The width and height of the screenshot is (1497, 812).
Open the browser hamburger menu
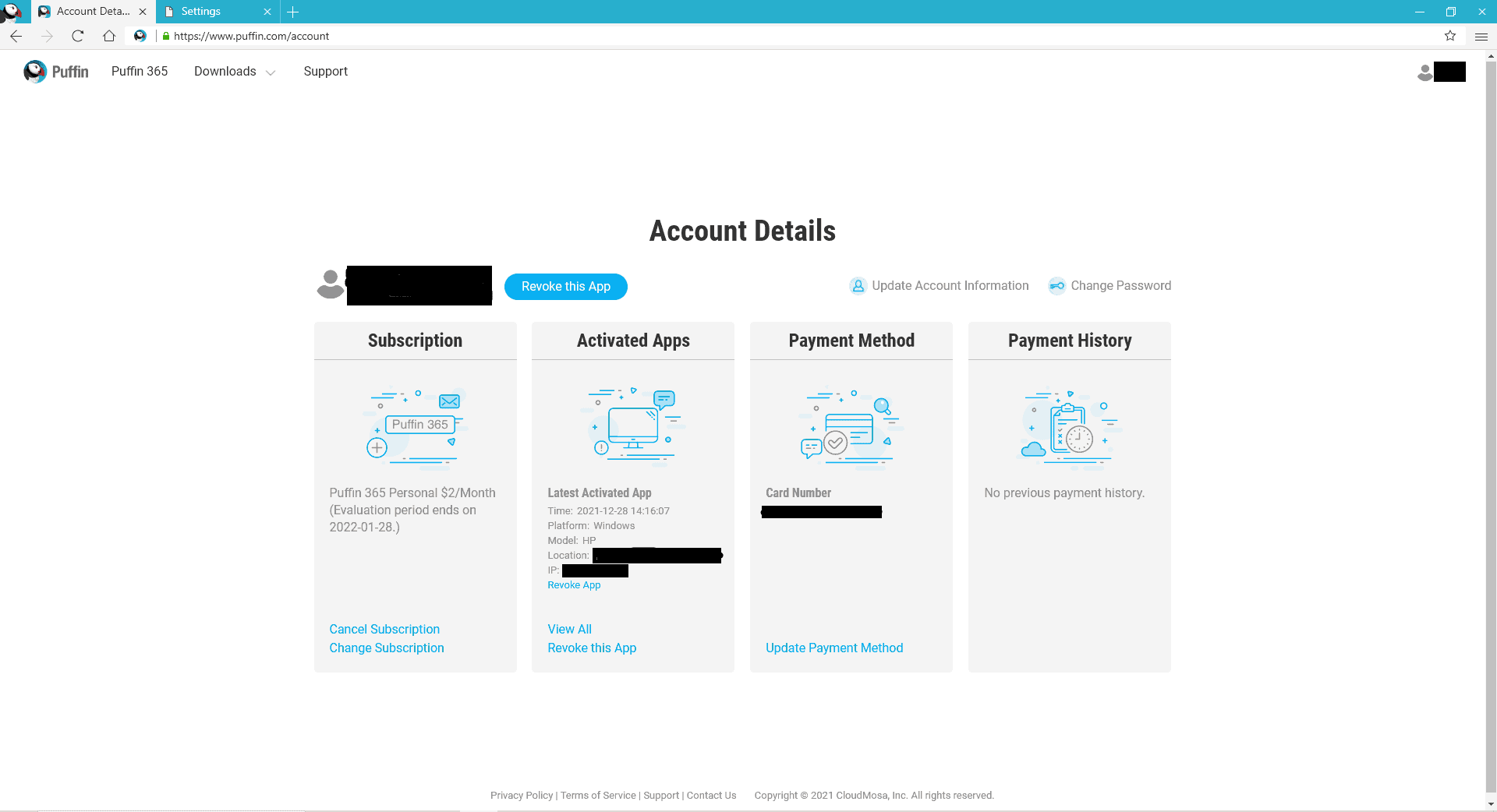coord(1481,36)
